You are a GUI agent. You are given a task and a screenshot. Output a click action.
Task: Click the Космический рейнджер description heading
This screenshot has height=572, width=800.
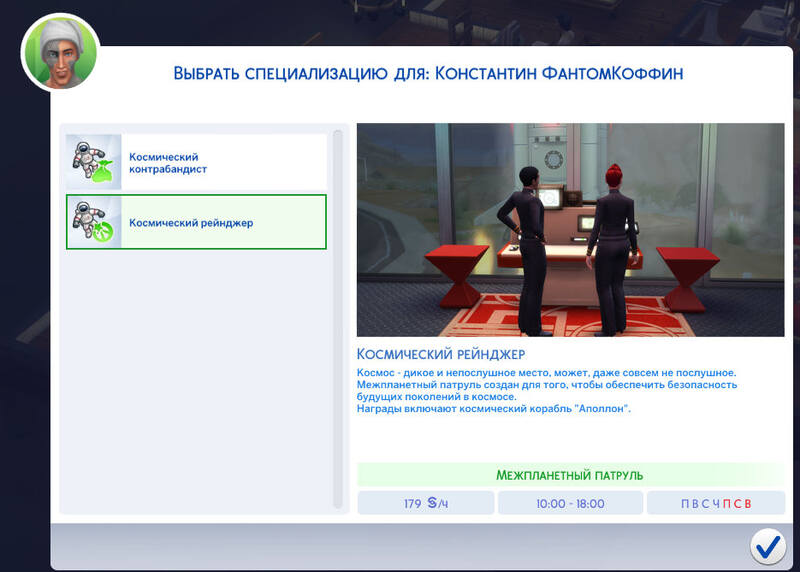click(441, 355)
